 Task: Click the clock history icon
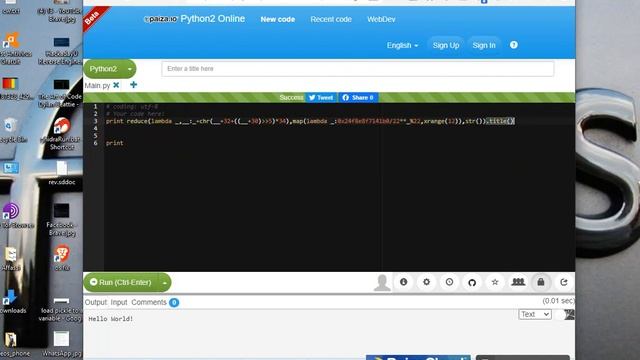pyautogui.click(x=449, y=282)
